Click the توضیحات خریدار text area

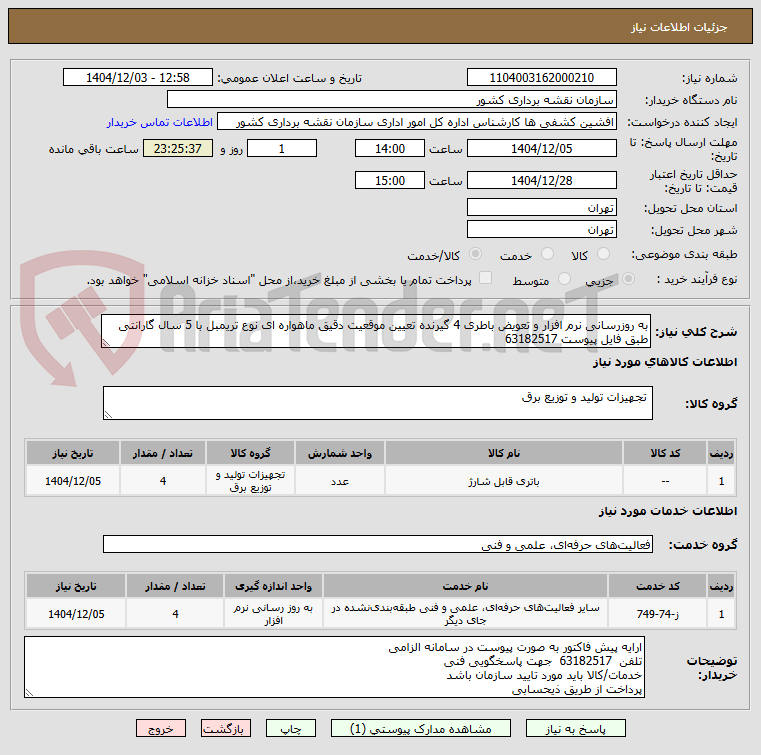(334, 667)
